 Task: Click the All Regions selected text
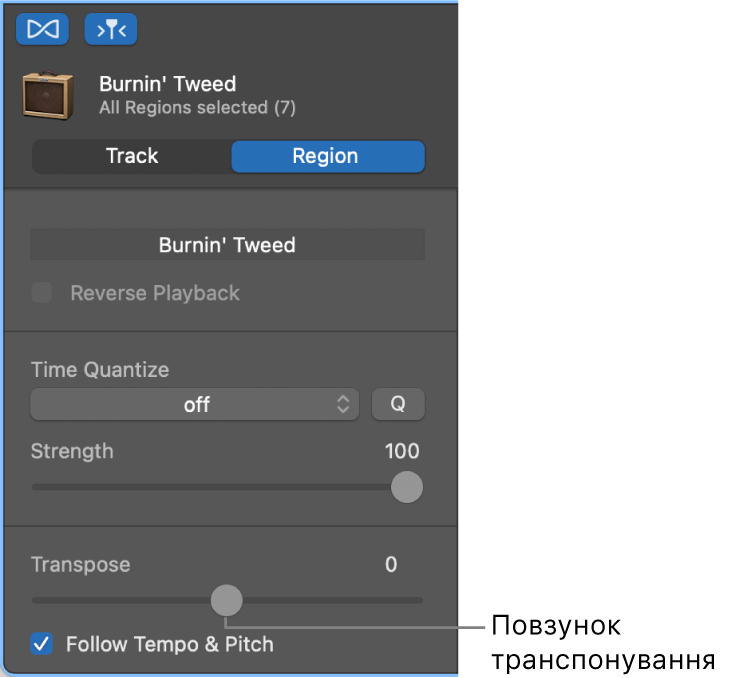pyautogui.click(x=197, y=107)
